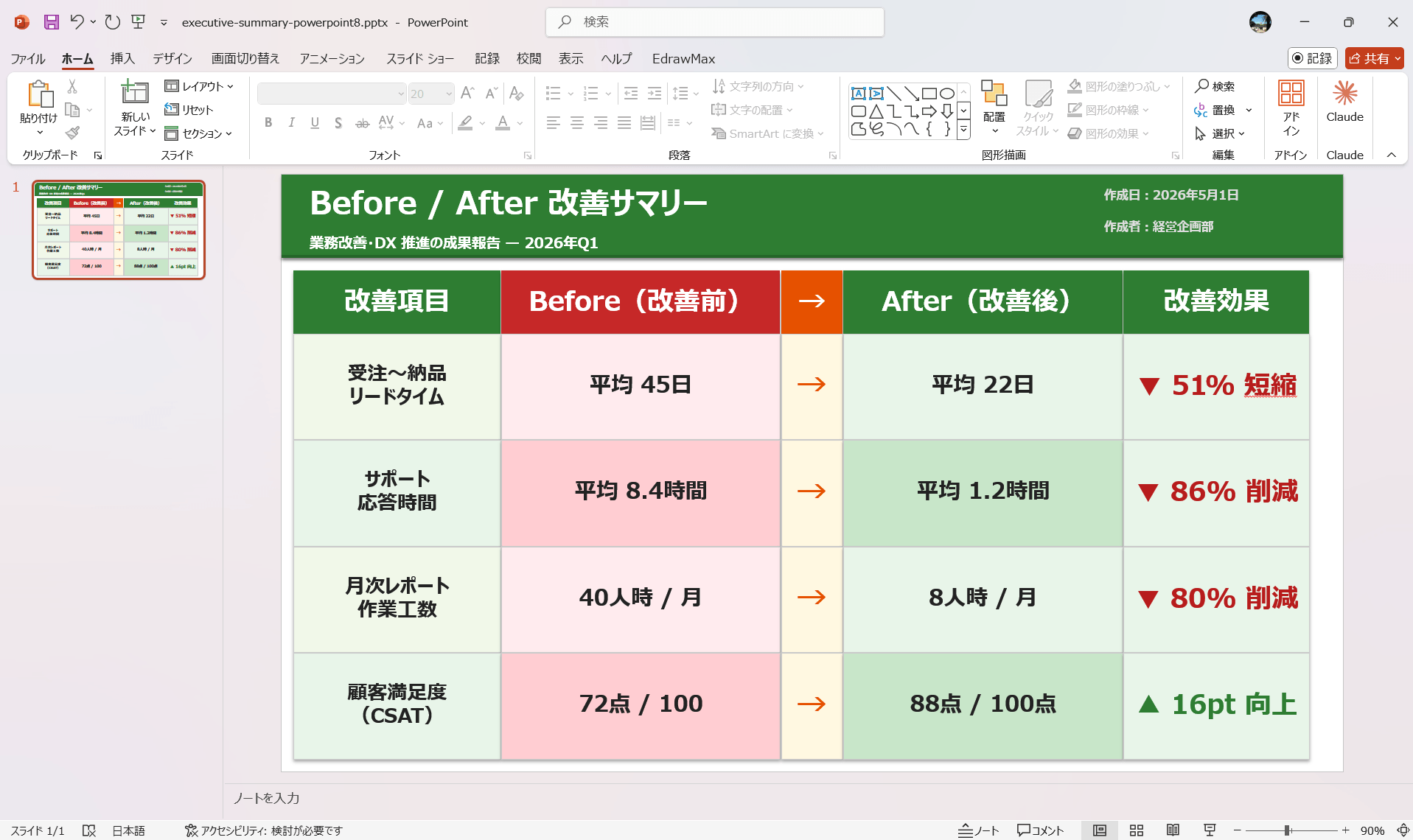This screenshot has width=1413, height=840.
Task: Open the 配置 arrange menu
Action: tap(994, 108)
